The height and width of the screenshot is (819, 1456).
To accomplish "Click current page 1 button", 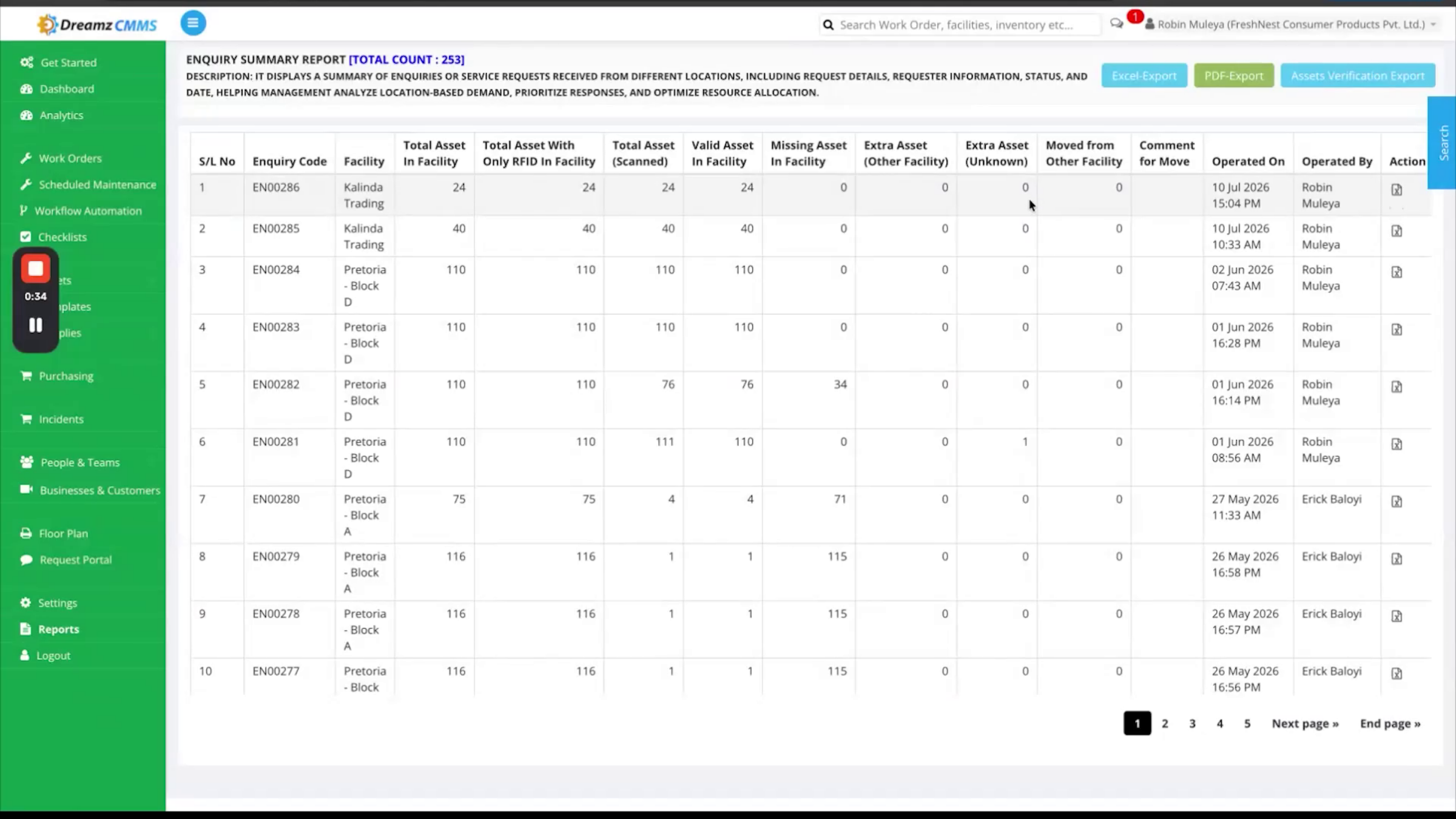I will pyautogui.click(x=1137, y=724).
